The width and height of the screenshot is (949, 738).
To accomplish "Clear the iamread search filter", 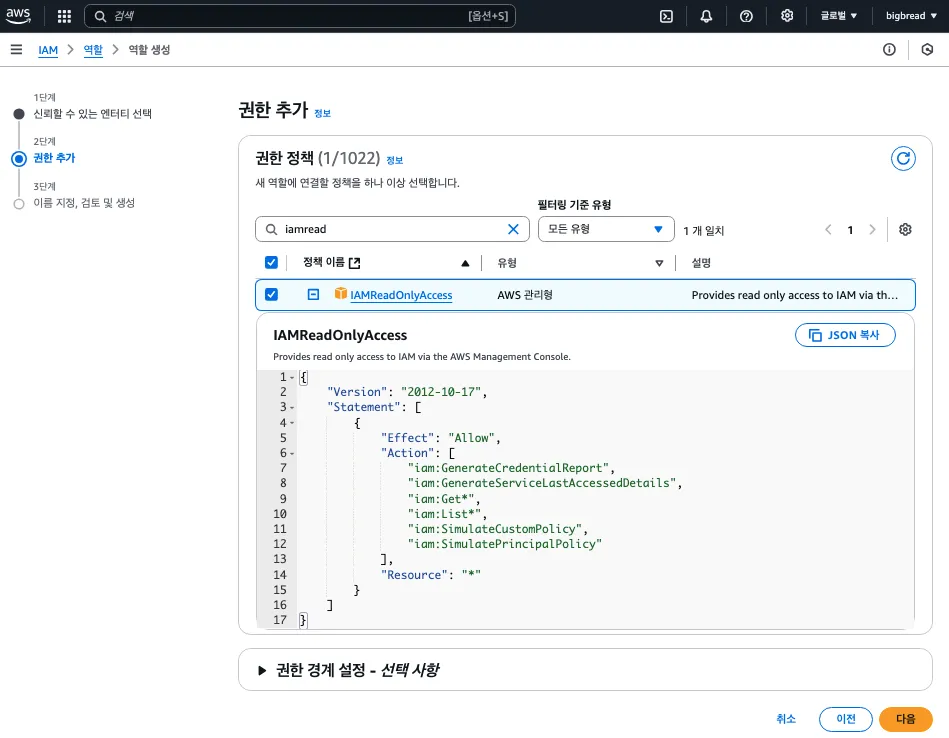I will (x=513, y=229).
